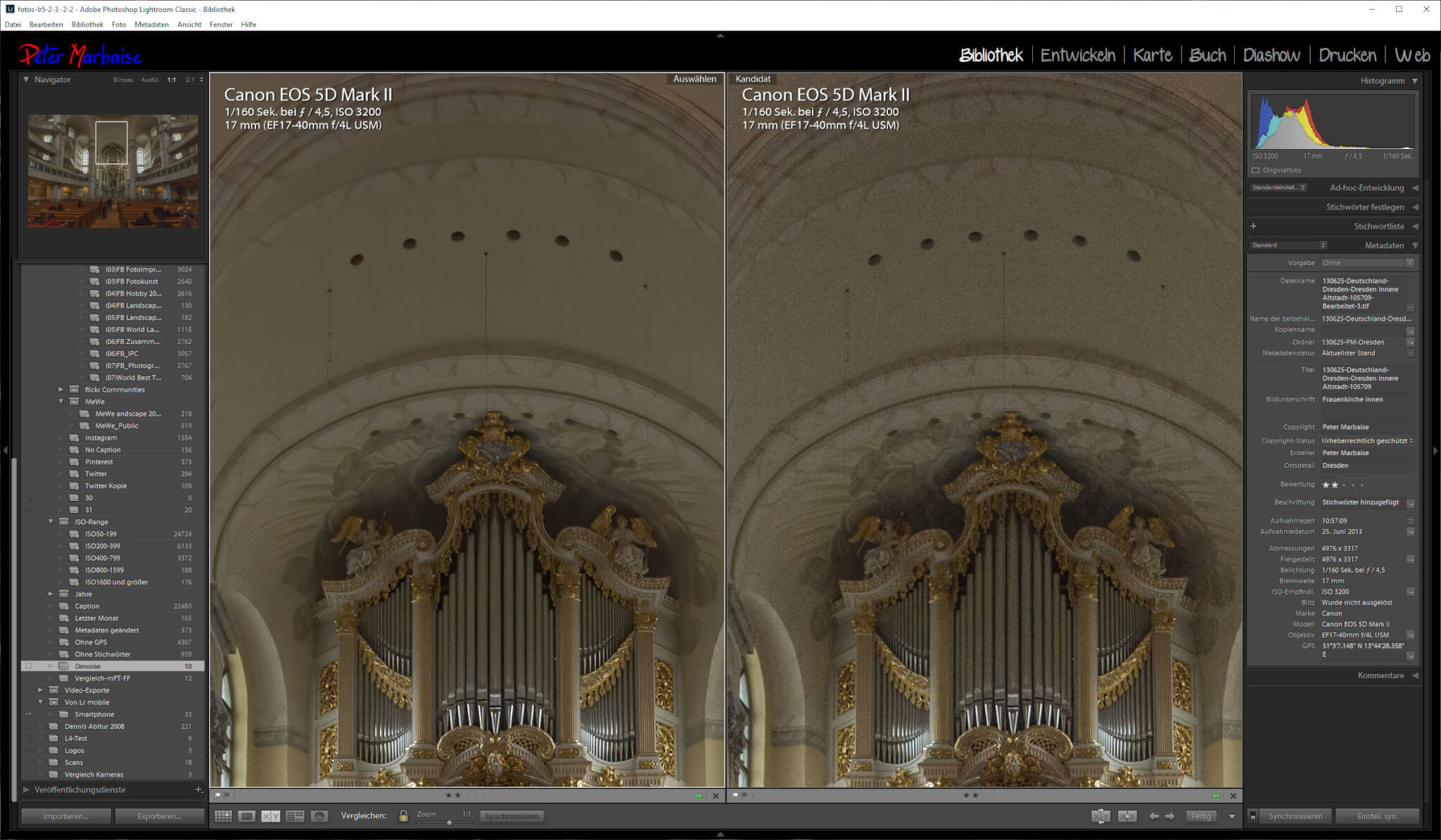1441x840 pixels.
Task: Set flagged status on the Auswählen image
Action: tap(218, 795)
